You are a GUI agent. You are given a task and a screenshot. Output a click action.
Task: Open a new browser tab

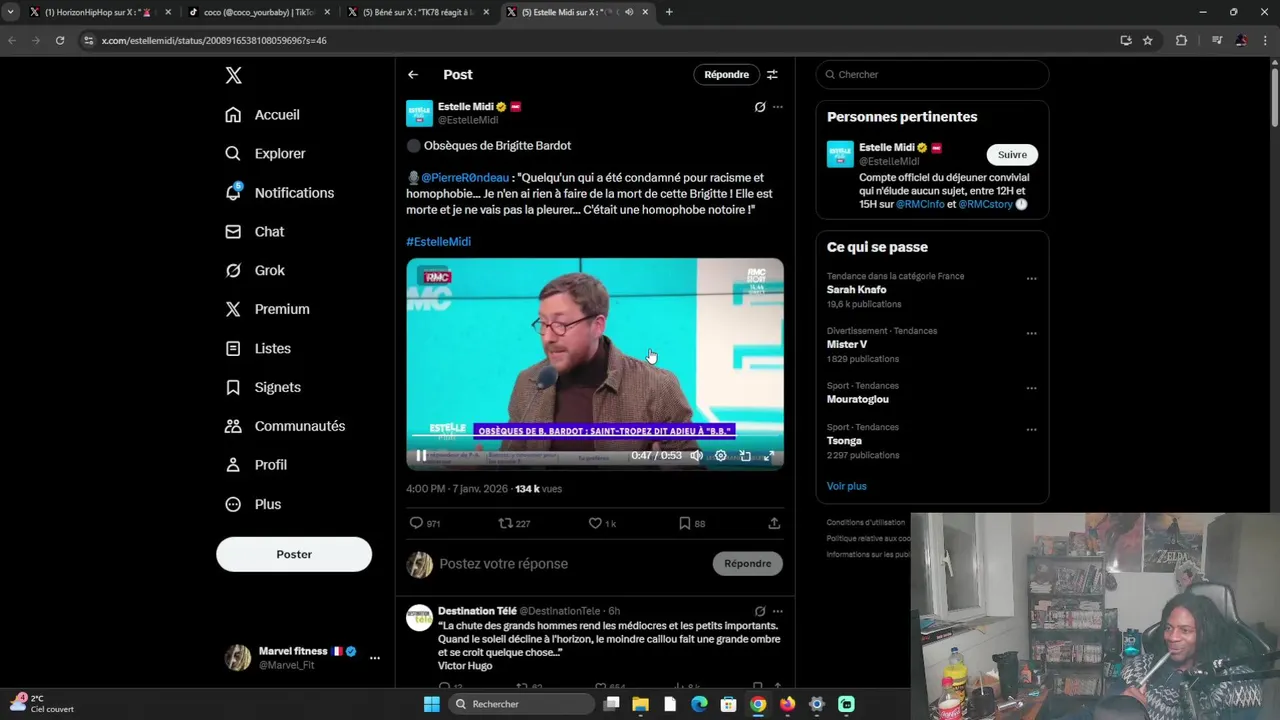(669, 12)
